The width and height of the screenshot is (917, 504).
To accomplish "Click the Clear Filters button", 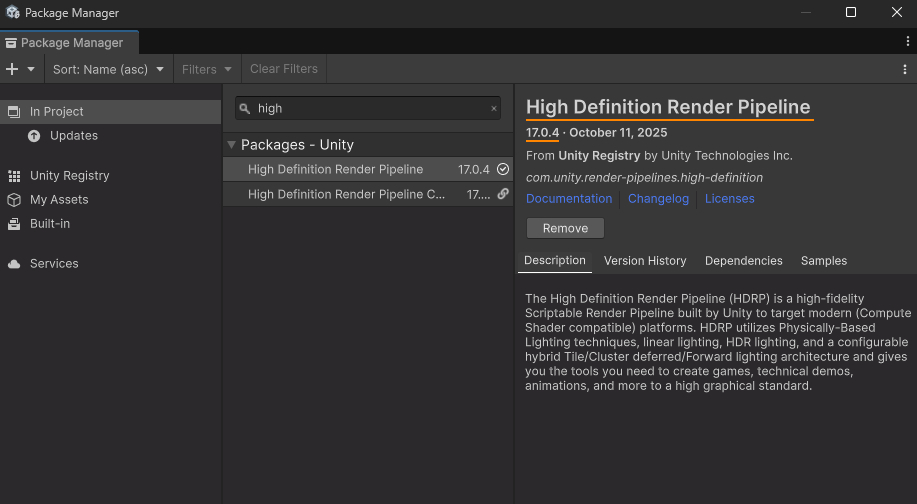I will [284, 69].
